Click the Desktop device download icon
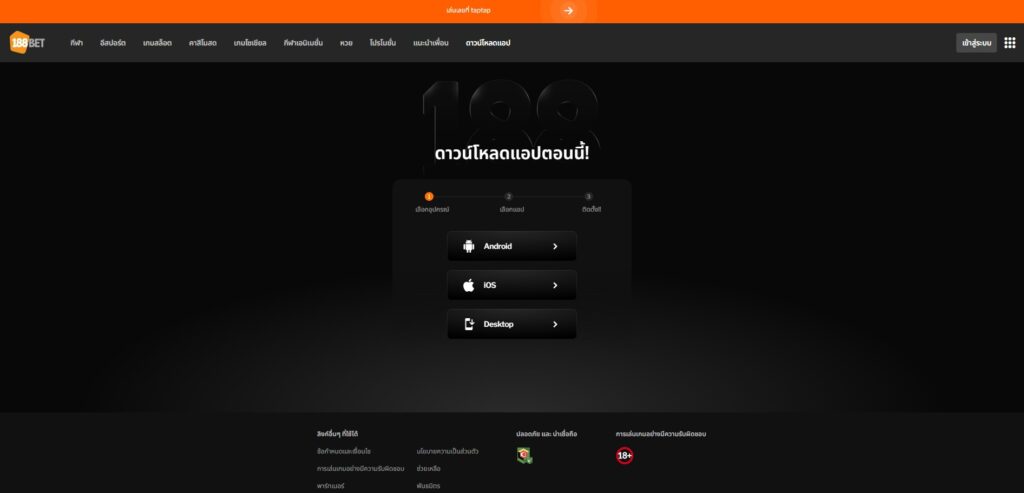1024x493 pixels. click(469, 325)
